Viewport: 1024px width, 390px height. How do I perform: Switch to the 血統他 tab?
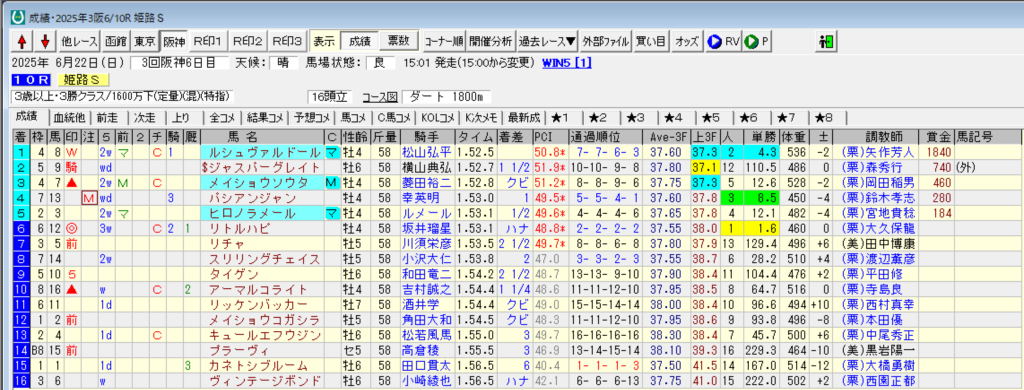coord(70,118)
